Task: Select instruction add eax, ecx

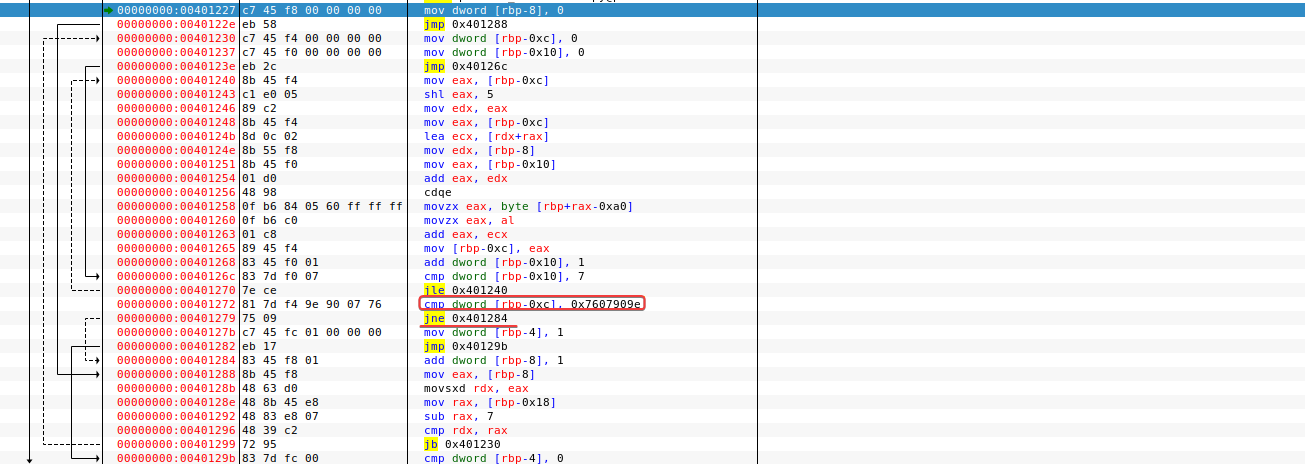Action: [x=466, y=234]
